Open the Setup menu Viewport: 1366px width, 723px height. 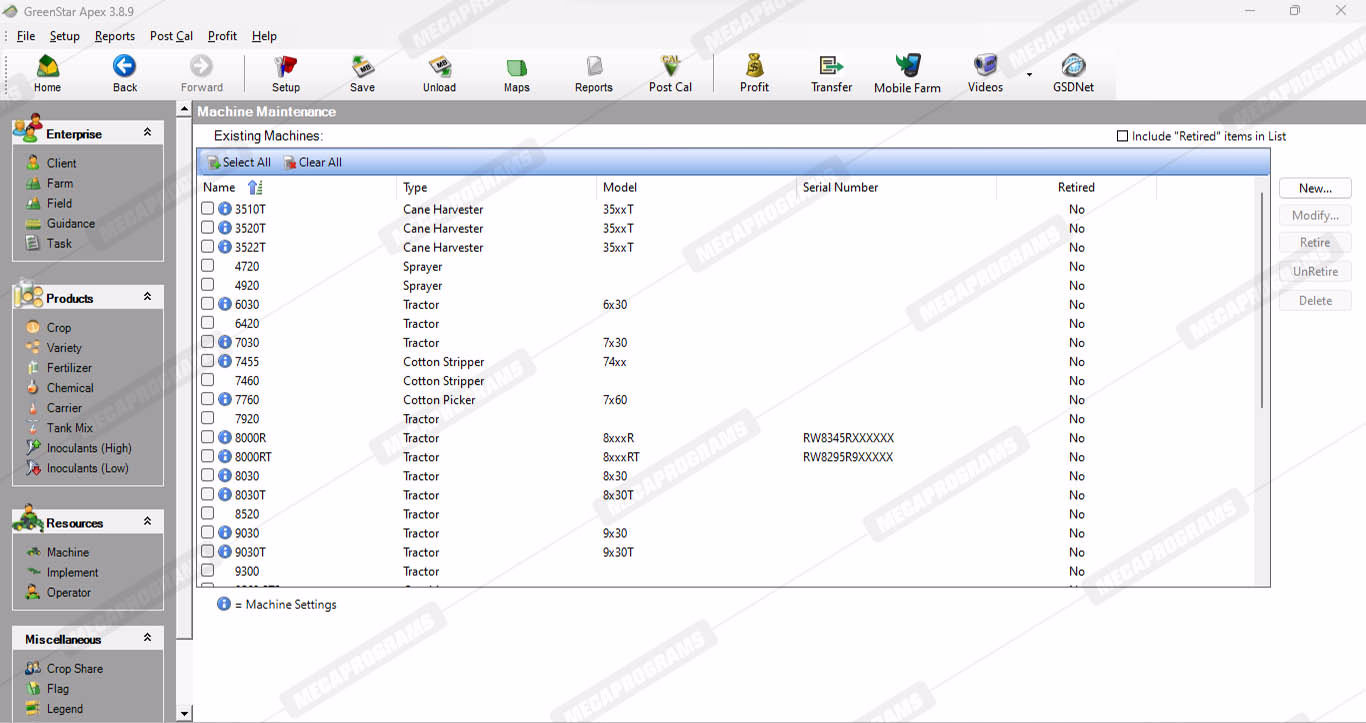(64, 36)
